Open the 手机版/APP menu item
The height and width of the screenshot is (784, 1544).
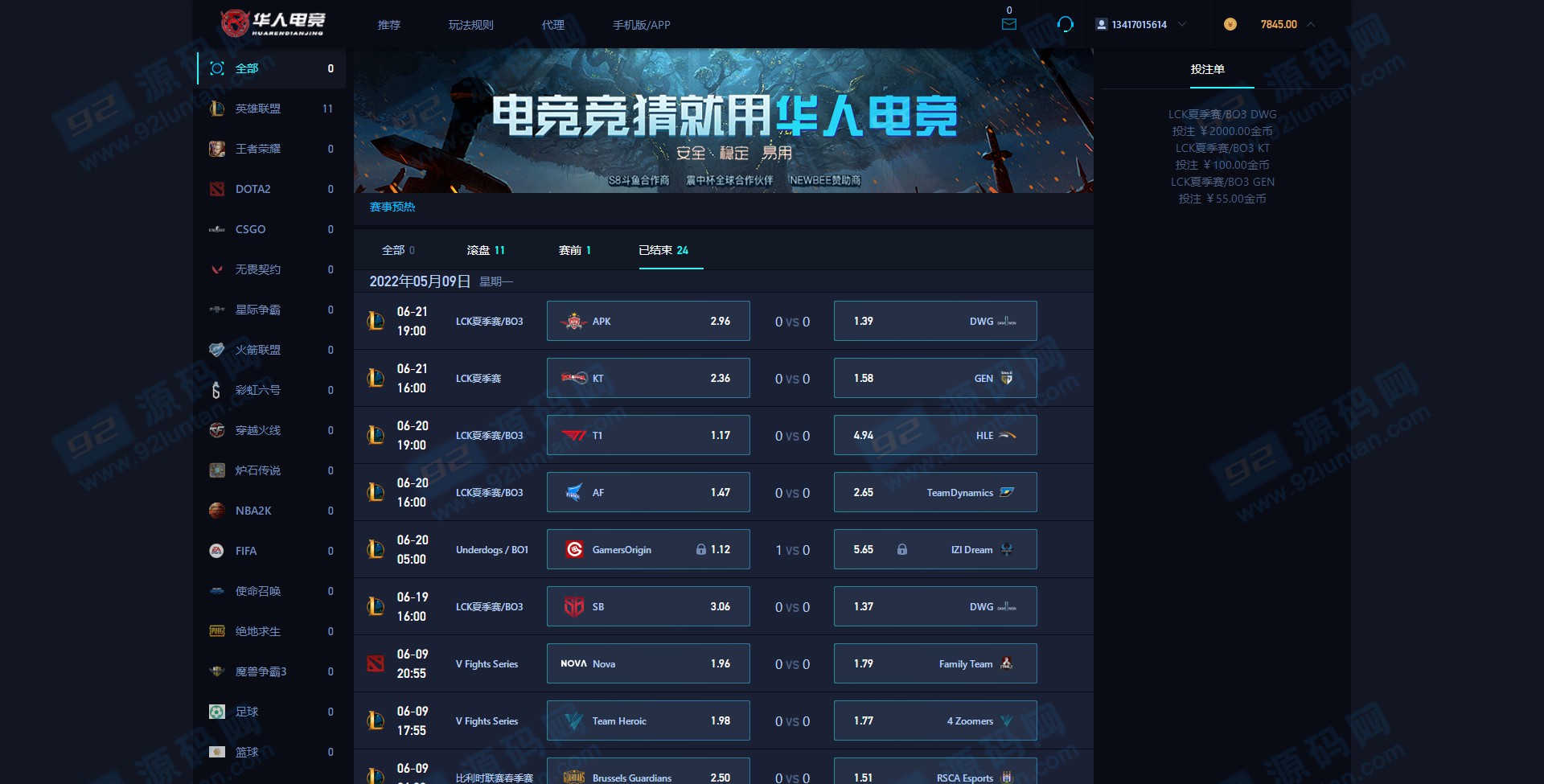pyautogui.click(x=642, y=25)
